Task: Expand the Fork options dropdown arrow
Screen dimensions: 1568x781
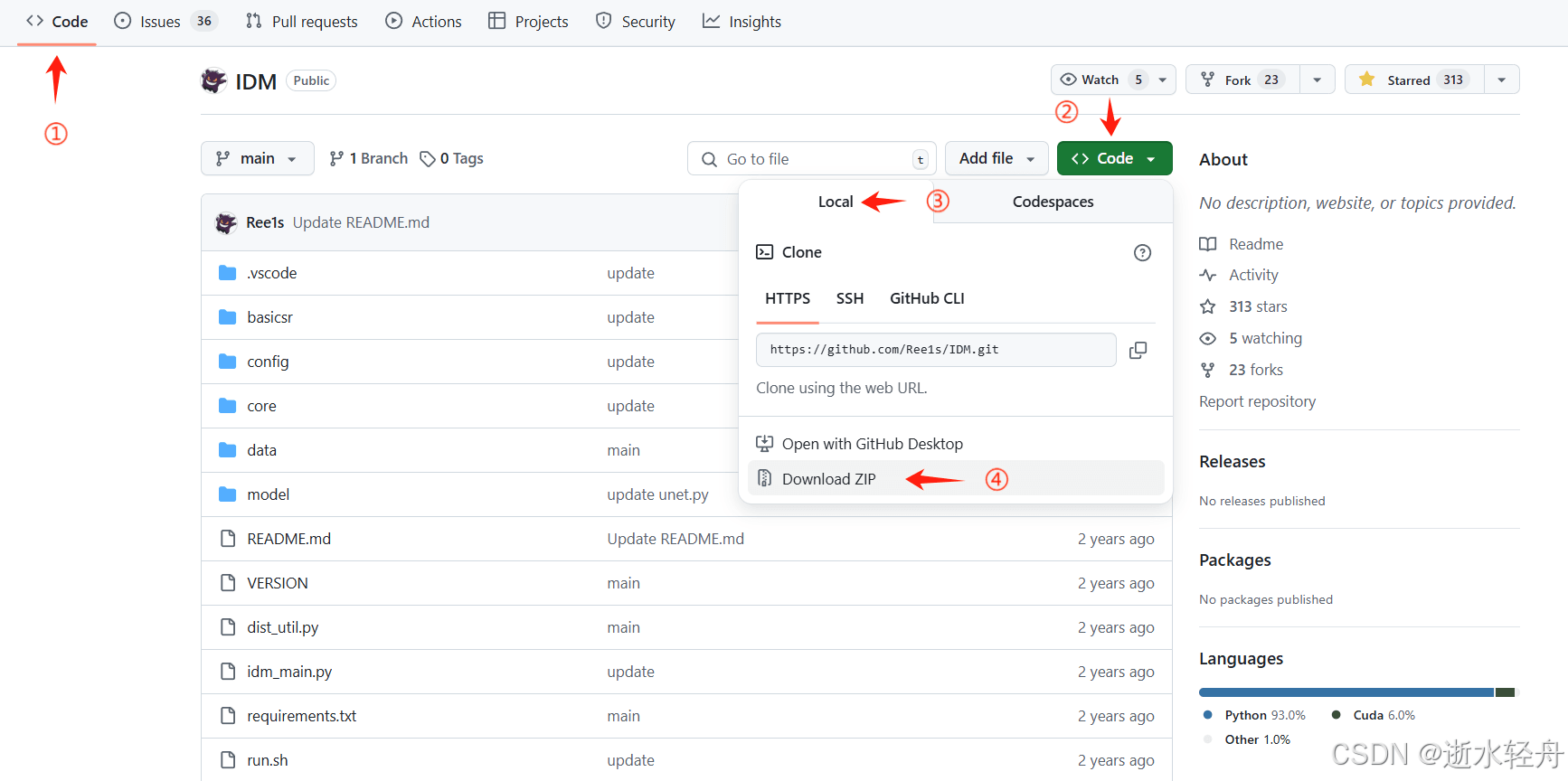Action: pos(1318,80)
